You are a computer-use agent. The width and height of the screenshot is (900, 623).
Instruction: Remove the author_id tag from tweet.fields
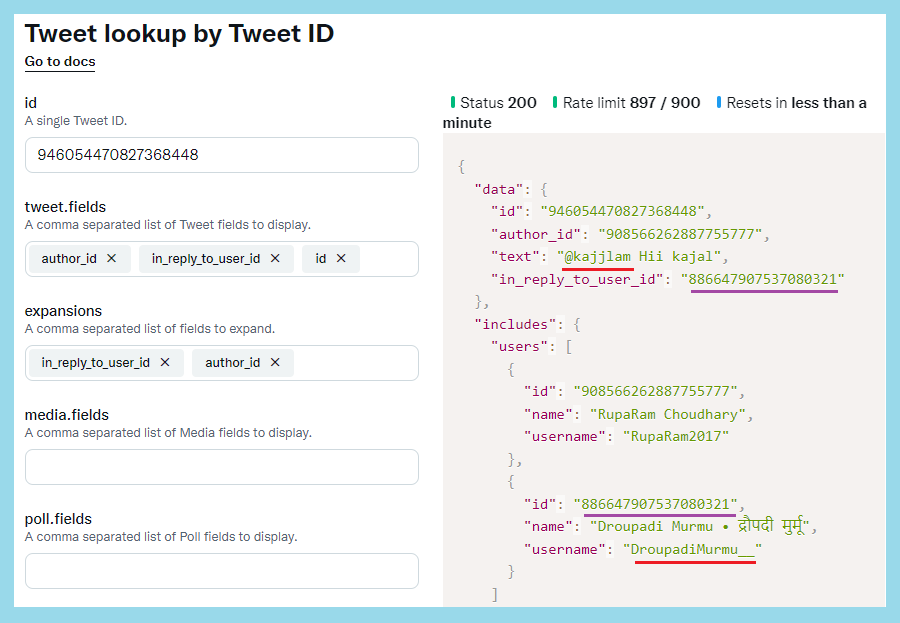[x=111, y=258]
